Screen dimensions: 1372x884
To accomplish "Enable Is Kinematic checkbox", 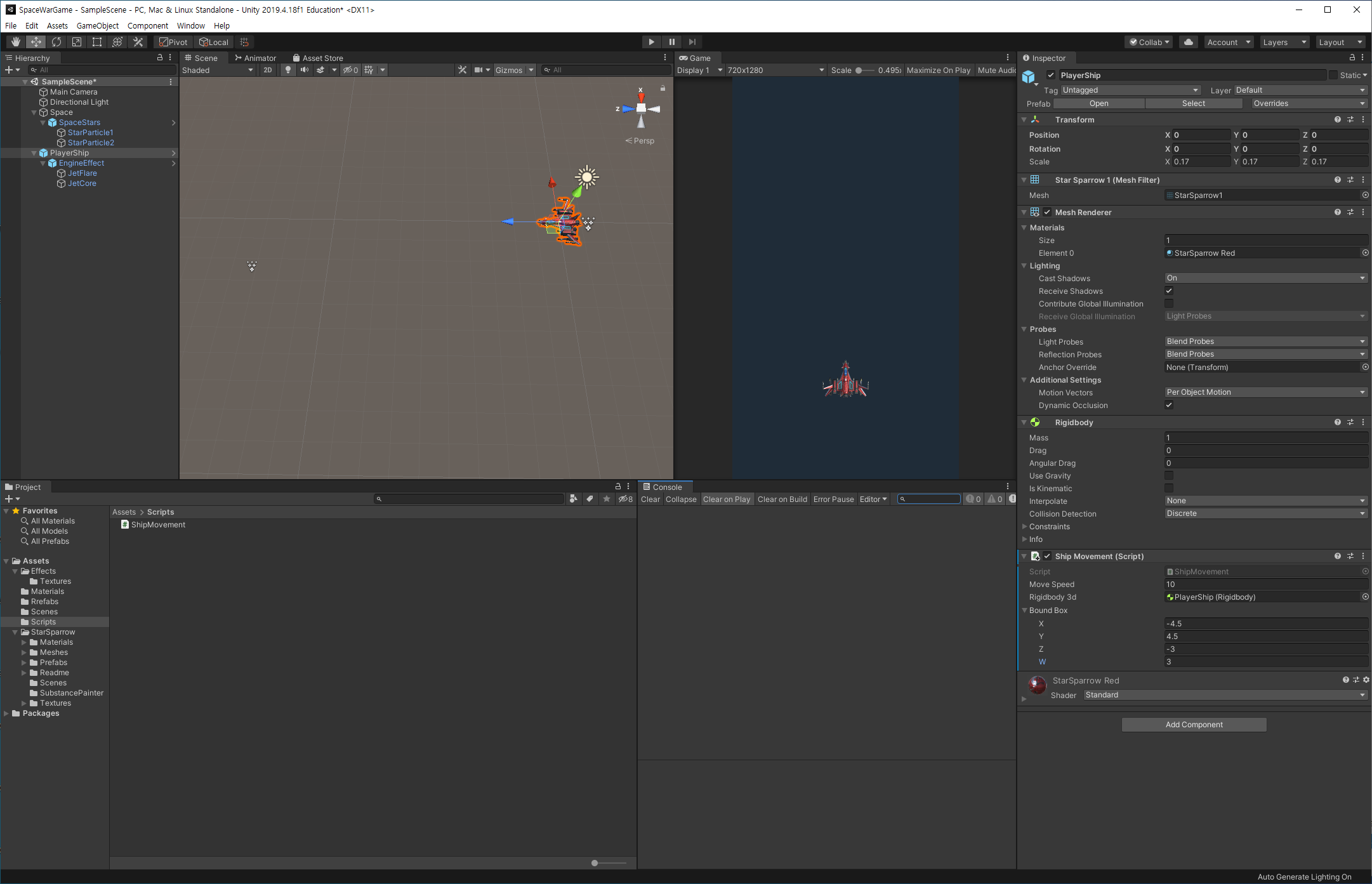I will 1169,488.
